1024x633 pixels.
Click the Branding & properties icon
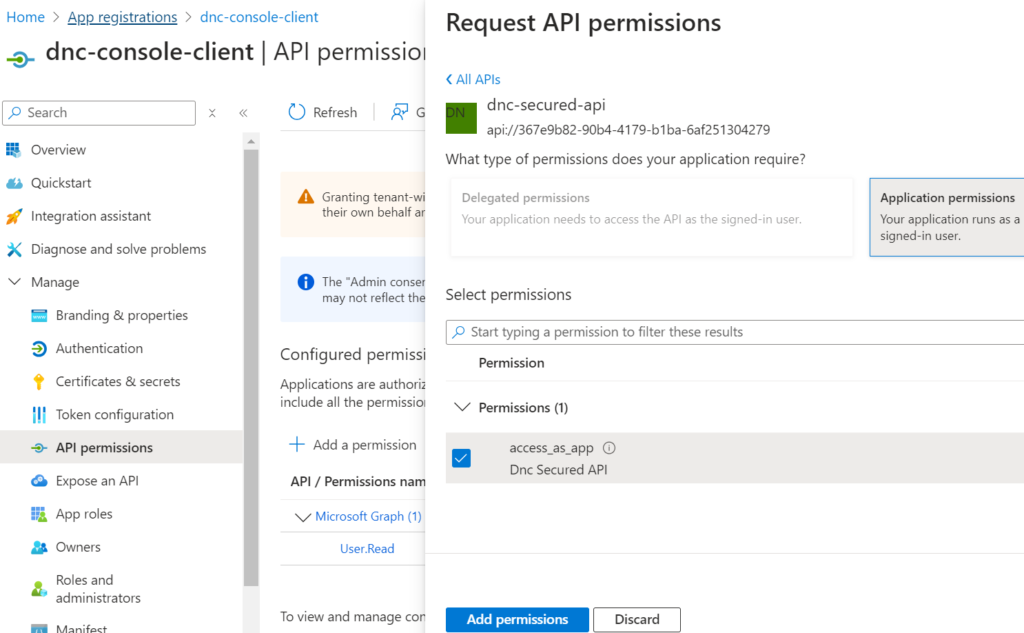[x=39, y=316]
